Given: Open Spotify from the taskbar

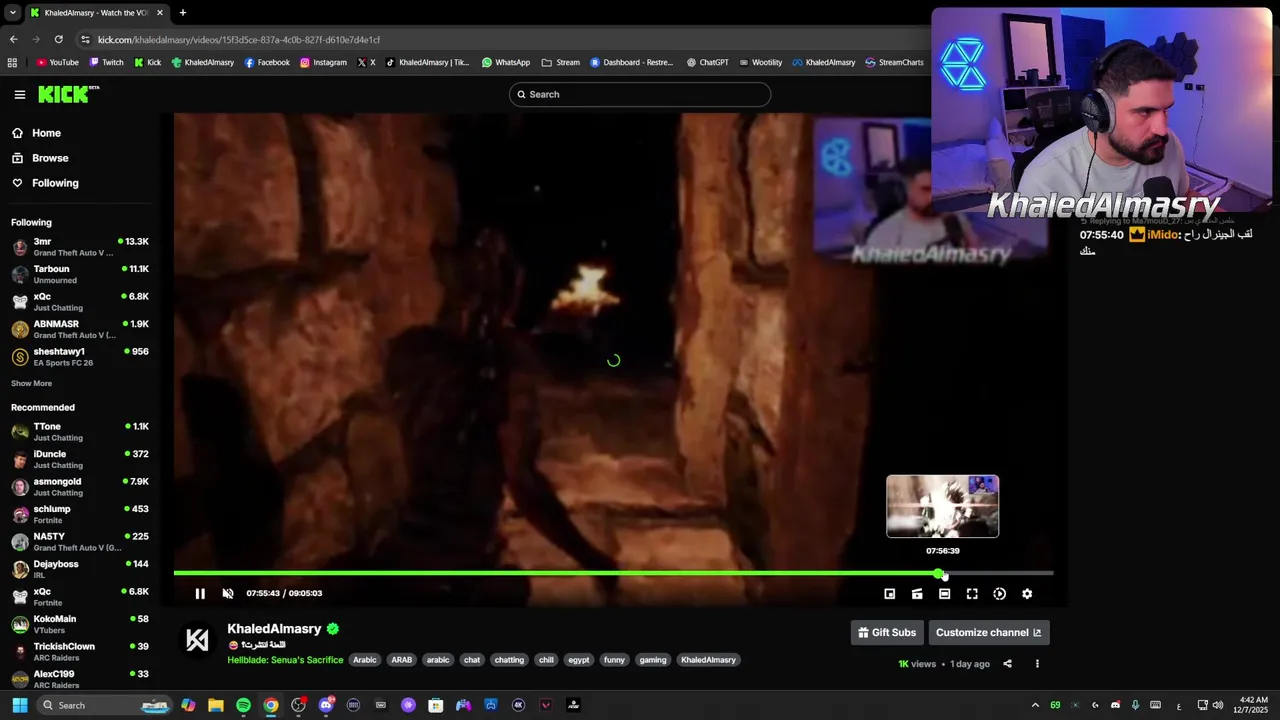Looking at the screenshot, I should pyautogui.click(x=243, y=705).
